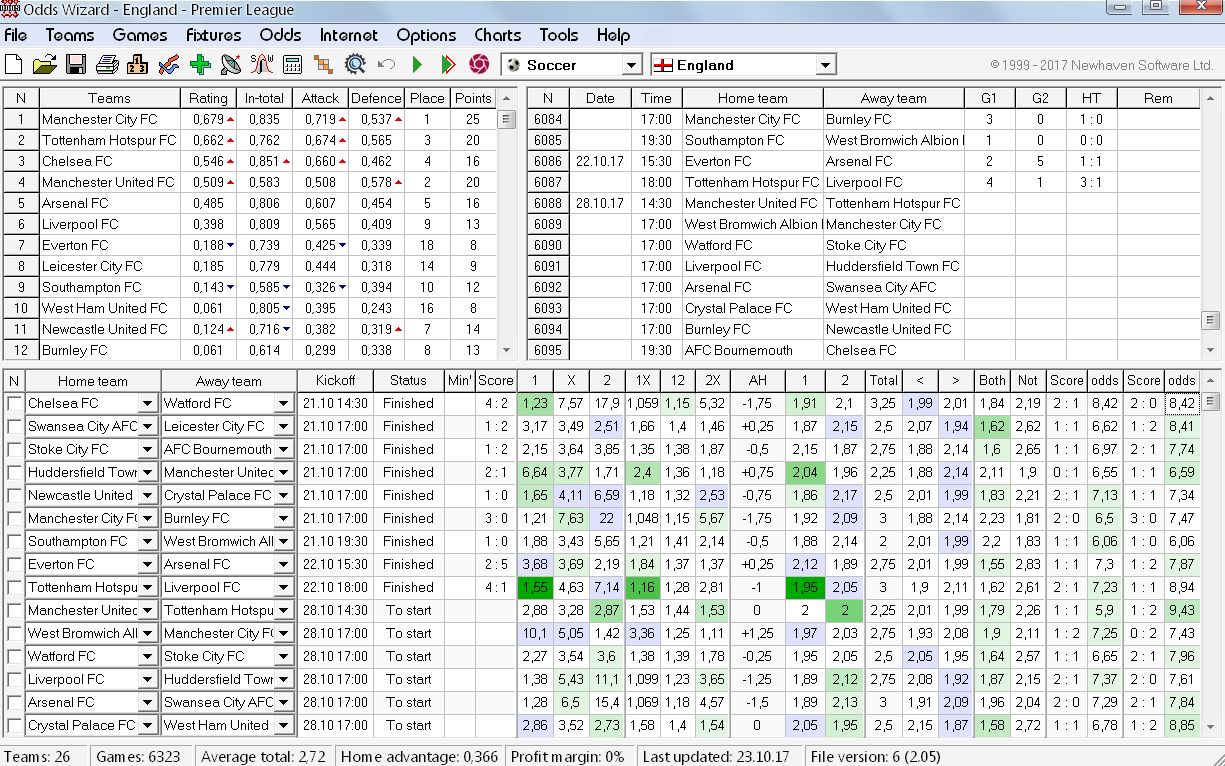Click the gear magnifier search icon
Screen dimensions: 1225x766
coord(355,65)
